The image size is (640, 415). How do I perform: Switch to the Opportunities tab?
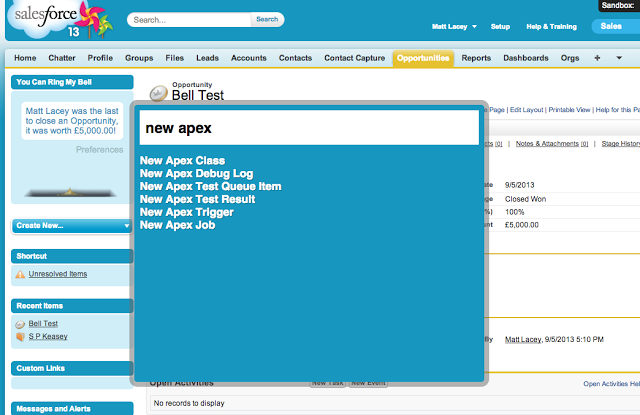pyautogui.click(x=423, y=58)
